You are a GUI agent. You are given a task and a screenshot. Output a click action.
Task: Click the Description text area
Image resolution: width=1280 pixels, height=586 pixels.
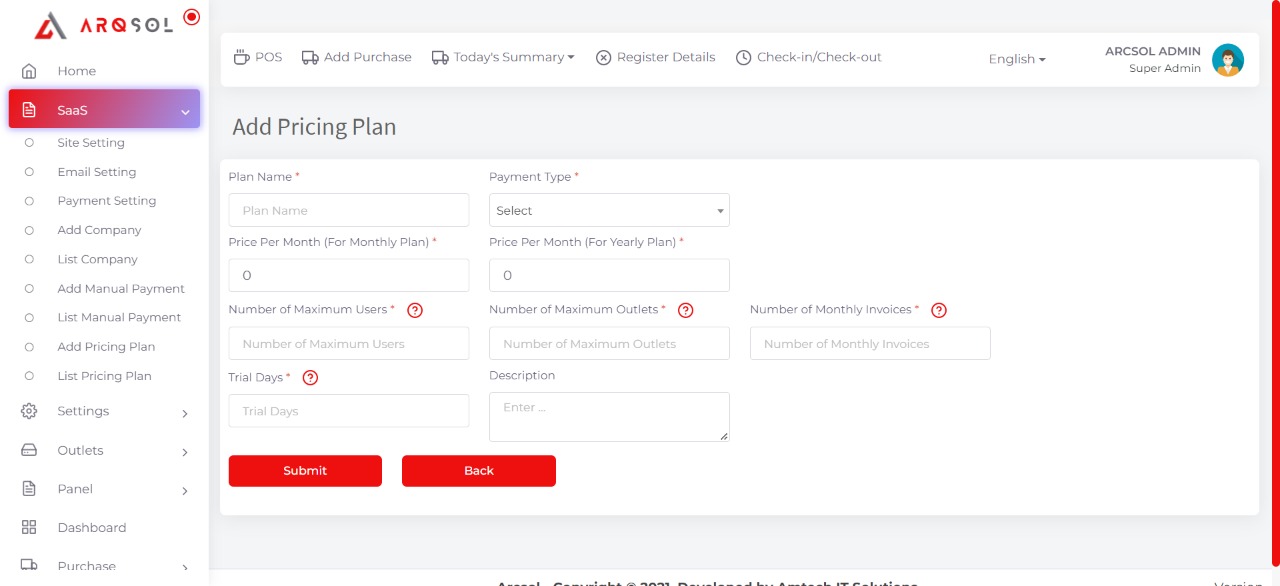point(608,416)
